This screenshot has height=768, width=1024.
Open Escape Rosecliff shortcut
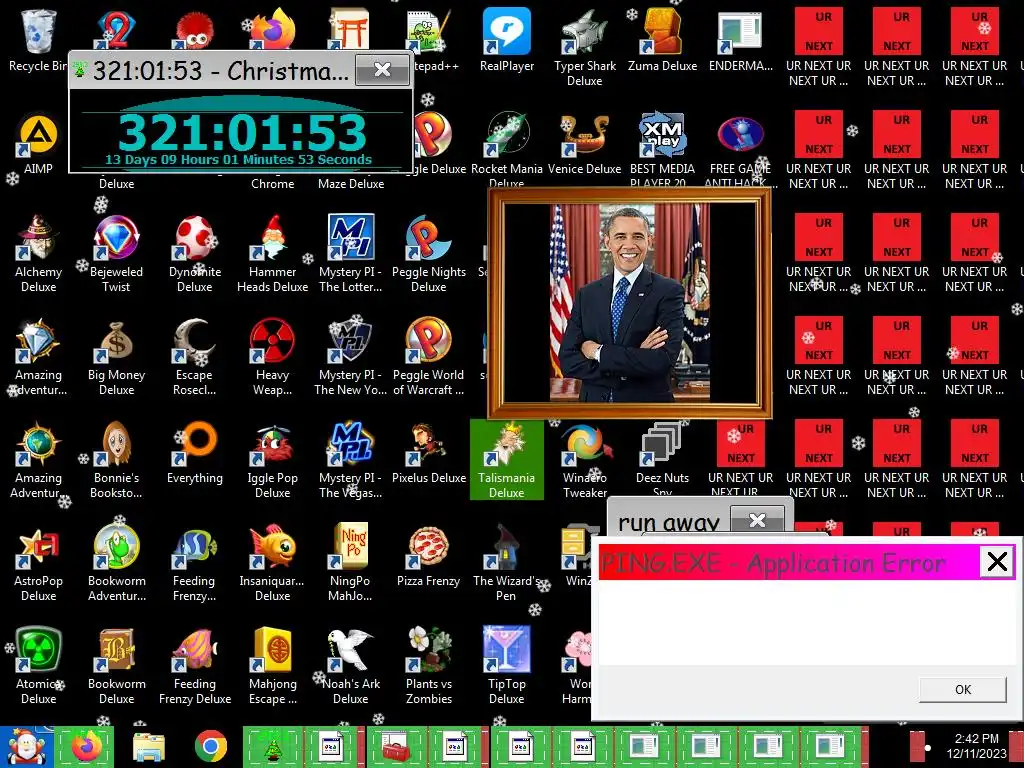[195, 356]
